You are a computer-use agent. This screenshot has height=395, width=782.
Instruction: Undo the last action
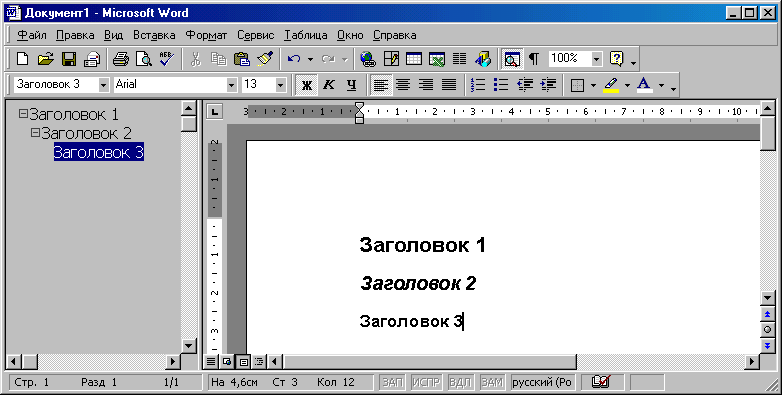[x=294, y=59]
